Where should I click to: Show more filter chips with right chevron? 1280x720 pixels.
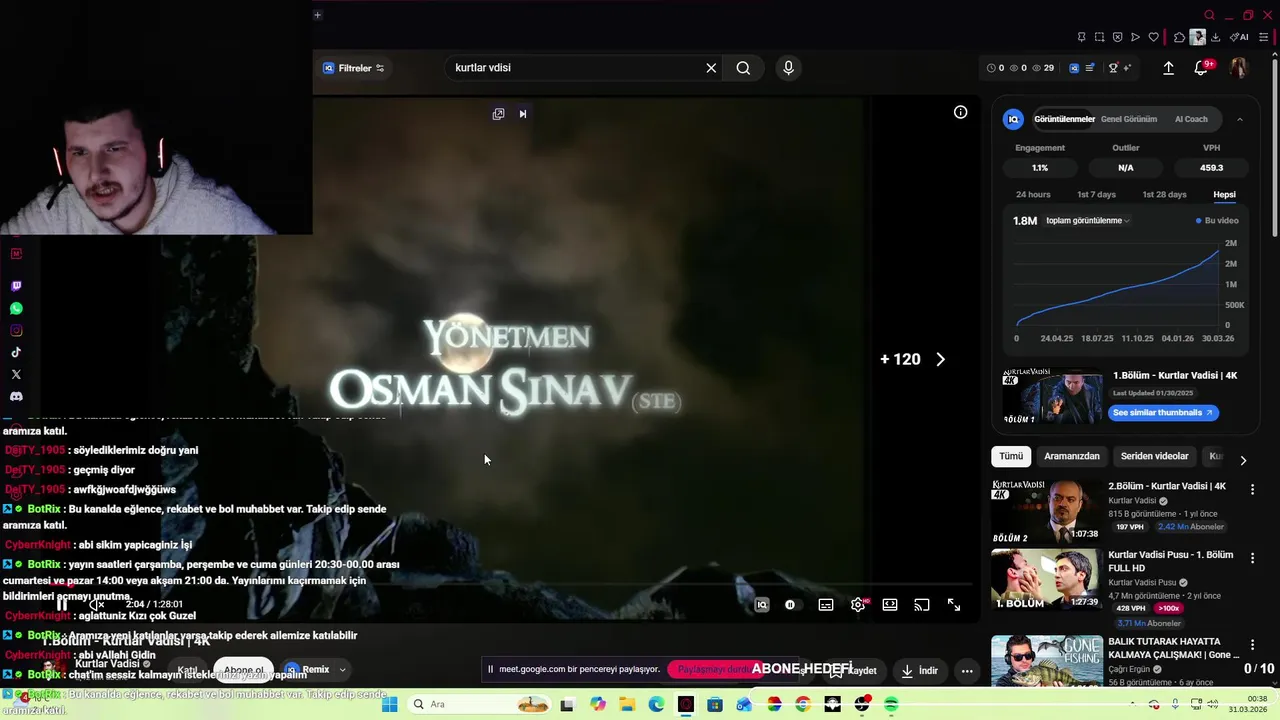coord(1243,460)
